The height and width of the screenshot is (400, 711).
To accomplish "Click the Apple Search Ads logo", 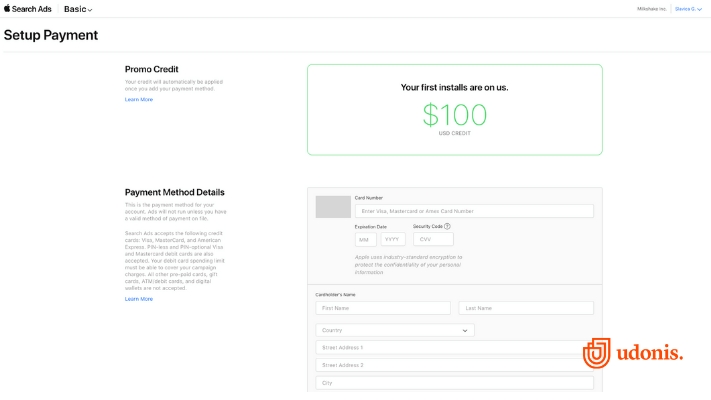I will 28,9.
